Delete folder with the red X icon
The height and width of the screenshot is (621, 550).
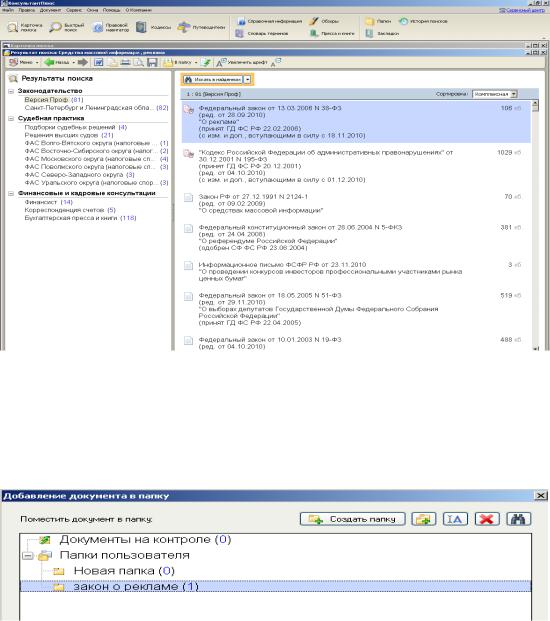(487, 519)
